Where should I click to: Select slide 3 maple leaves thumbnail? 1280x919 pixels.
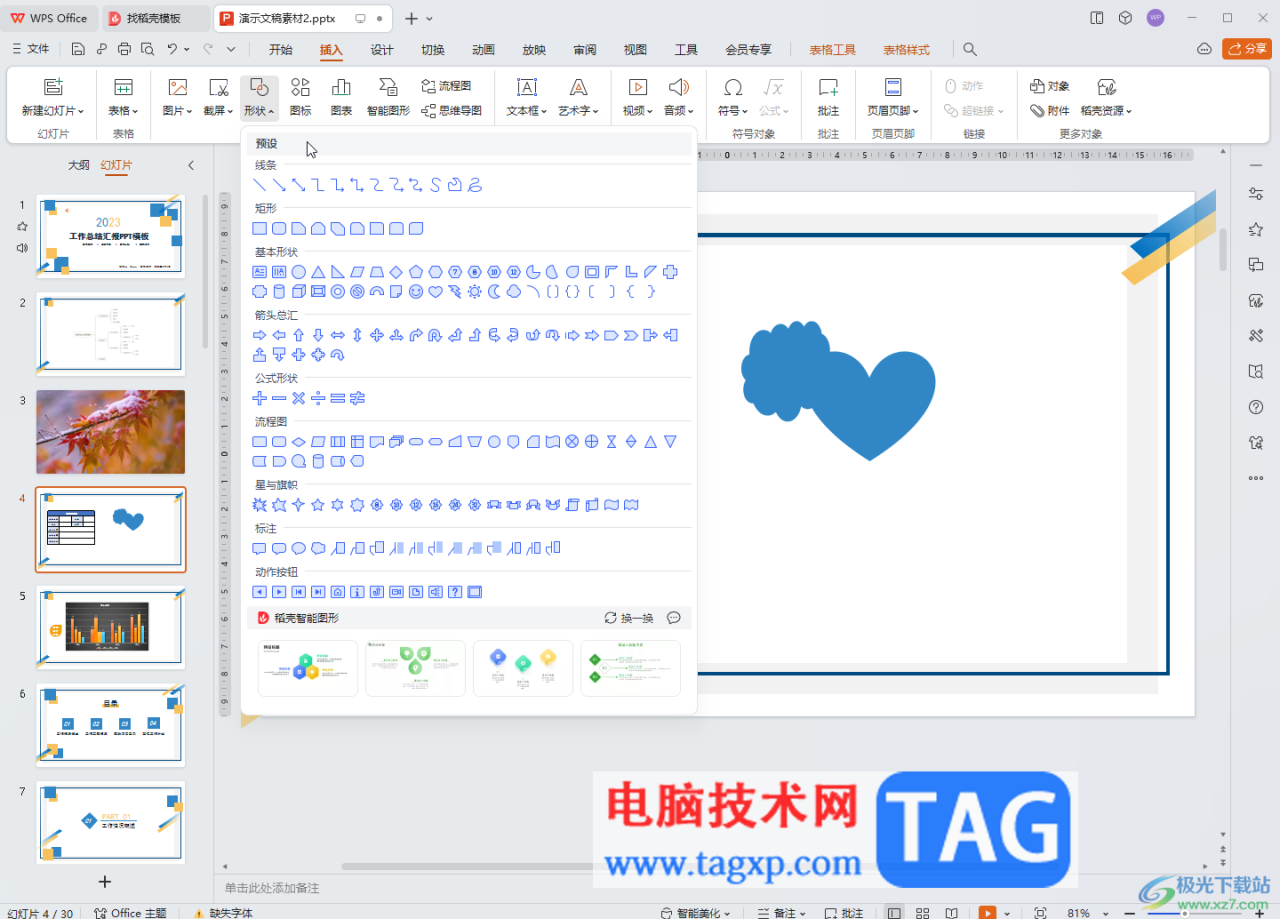[111, 432]
